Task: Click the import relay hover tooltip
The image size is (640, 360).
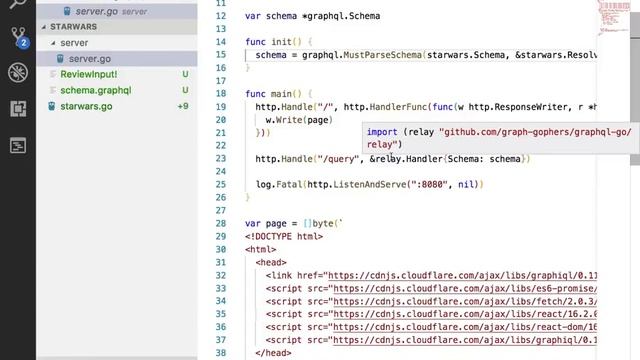Action: pyautogui.click(x=500, y=138)
